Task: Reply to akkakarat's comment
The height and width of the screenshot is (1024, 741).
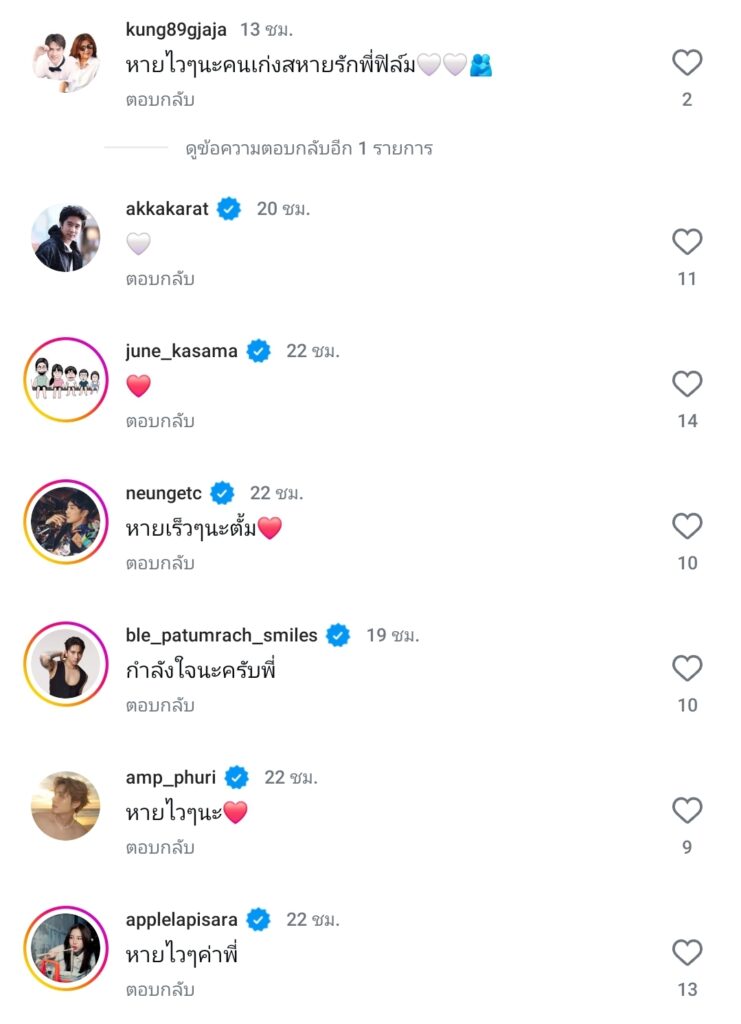Action: [160, 279]
